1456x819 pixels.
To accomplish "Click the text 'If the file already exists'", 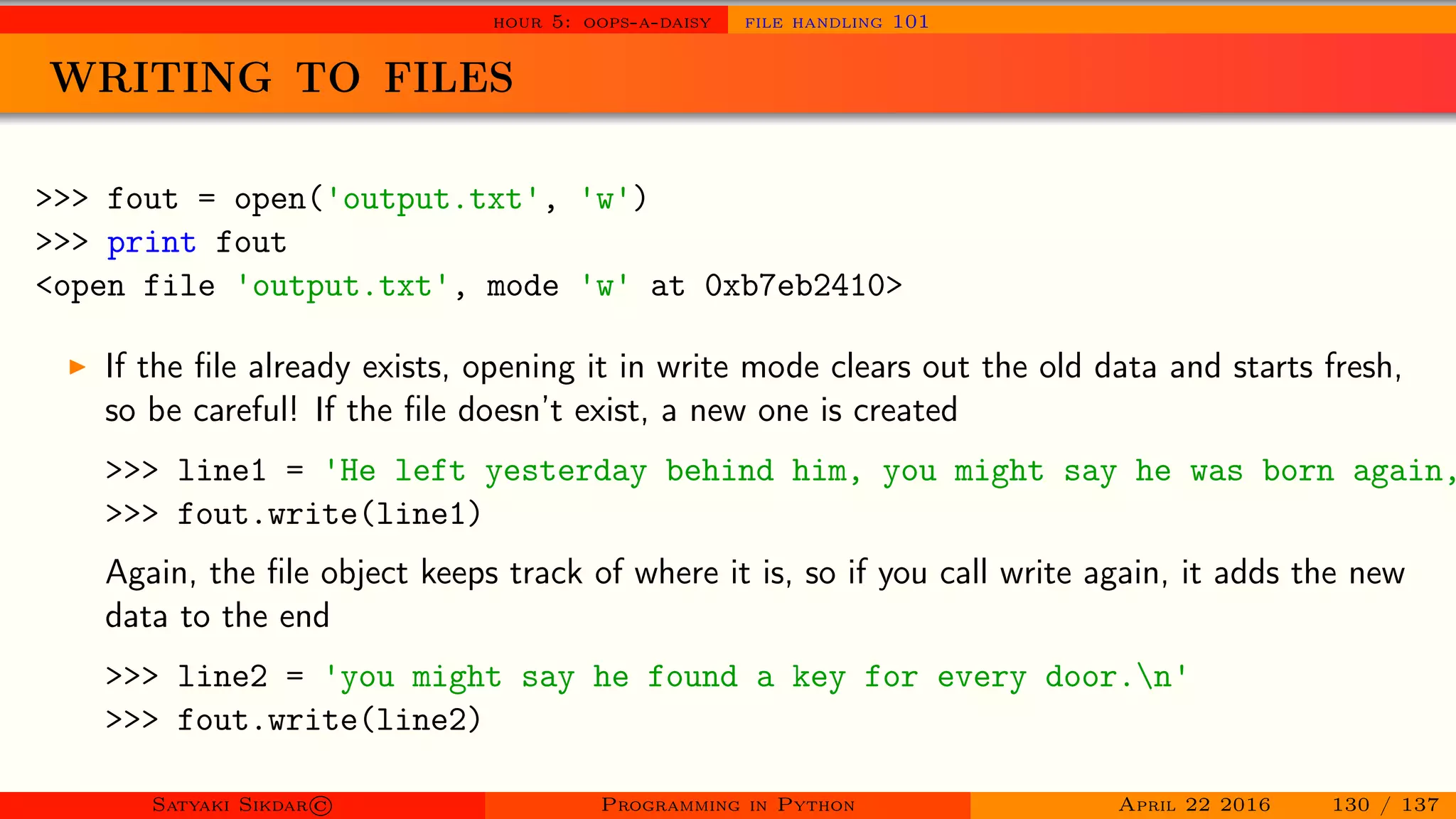I will coord(277,367).
